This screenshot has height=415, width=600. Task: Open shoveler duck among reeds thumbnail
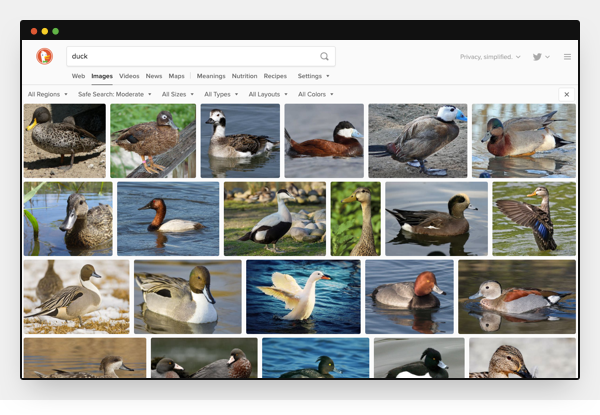68,218
